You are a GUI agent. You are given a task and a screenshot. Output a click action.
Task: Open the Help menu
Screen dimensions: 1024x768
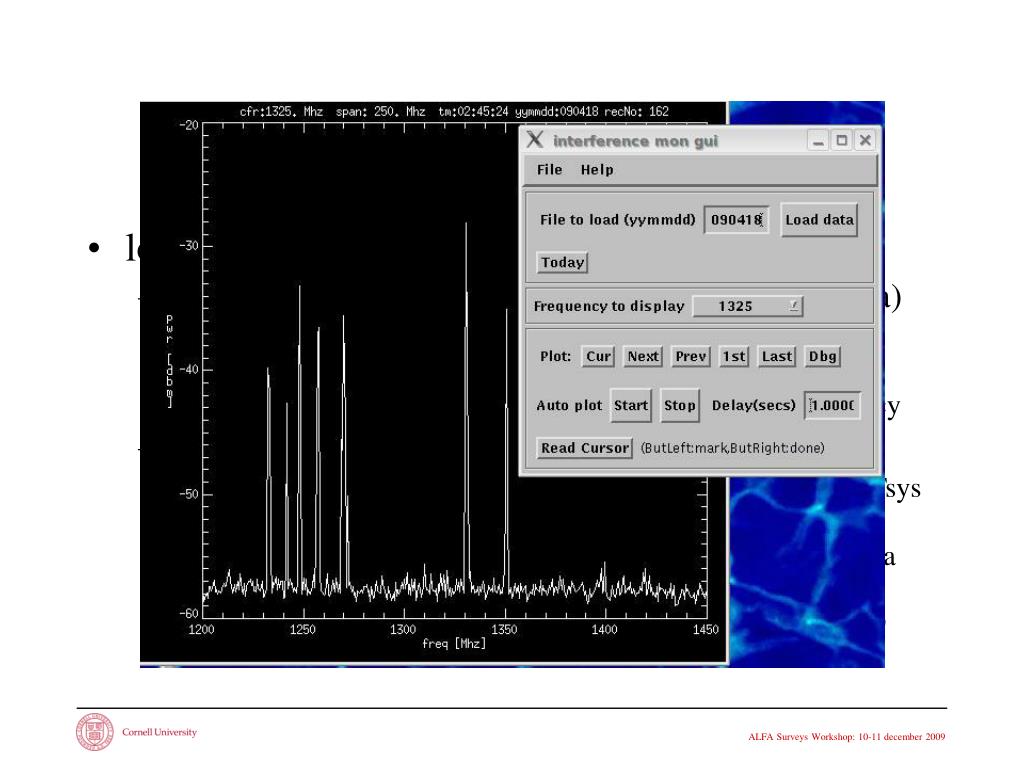(x=597, y=170)
